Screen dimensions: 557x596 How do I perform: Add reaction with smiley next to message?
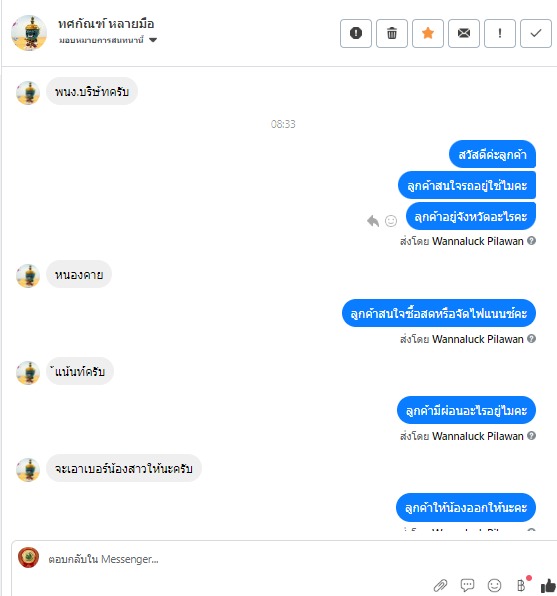pyautogui.click(x=391, y=220)
